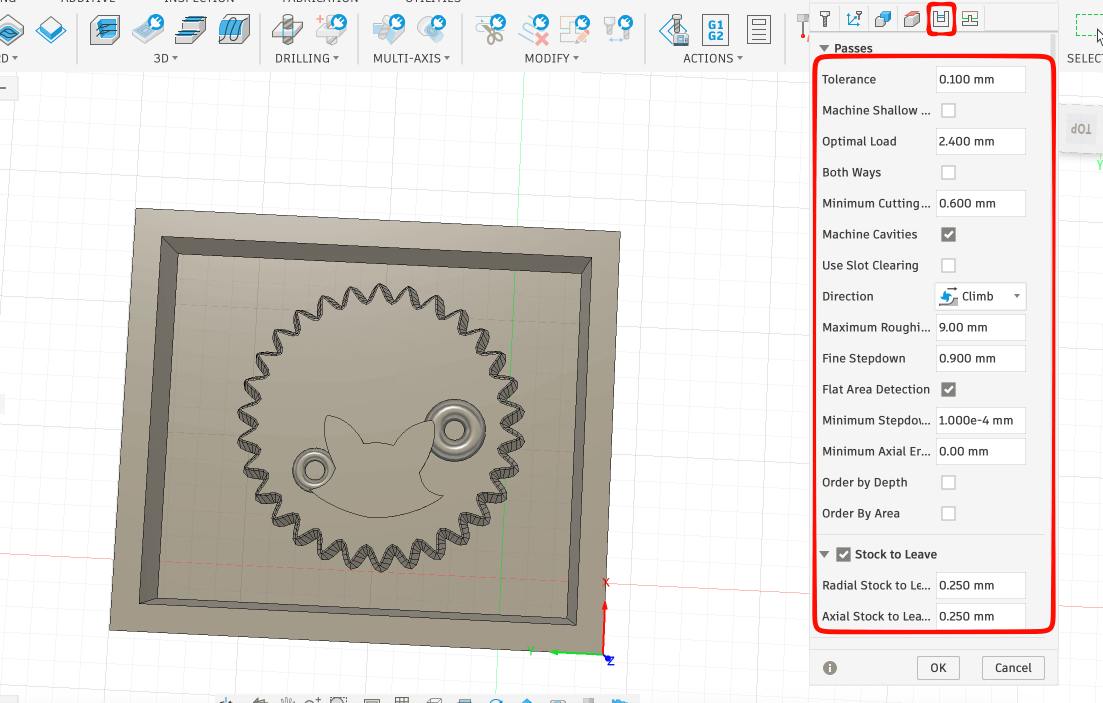Expand the DRILLING toolbar menu
1103x703 pixels.
307,58
